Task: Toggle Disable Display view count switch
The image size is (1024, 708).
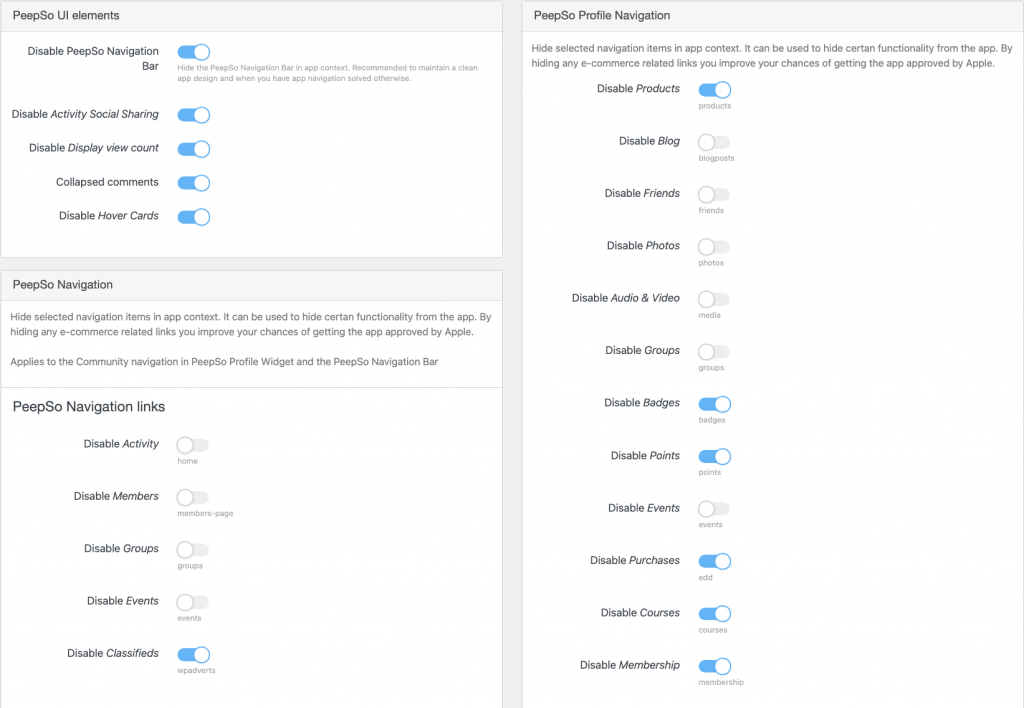Action: [x=194, y=149]
